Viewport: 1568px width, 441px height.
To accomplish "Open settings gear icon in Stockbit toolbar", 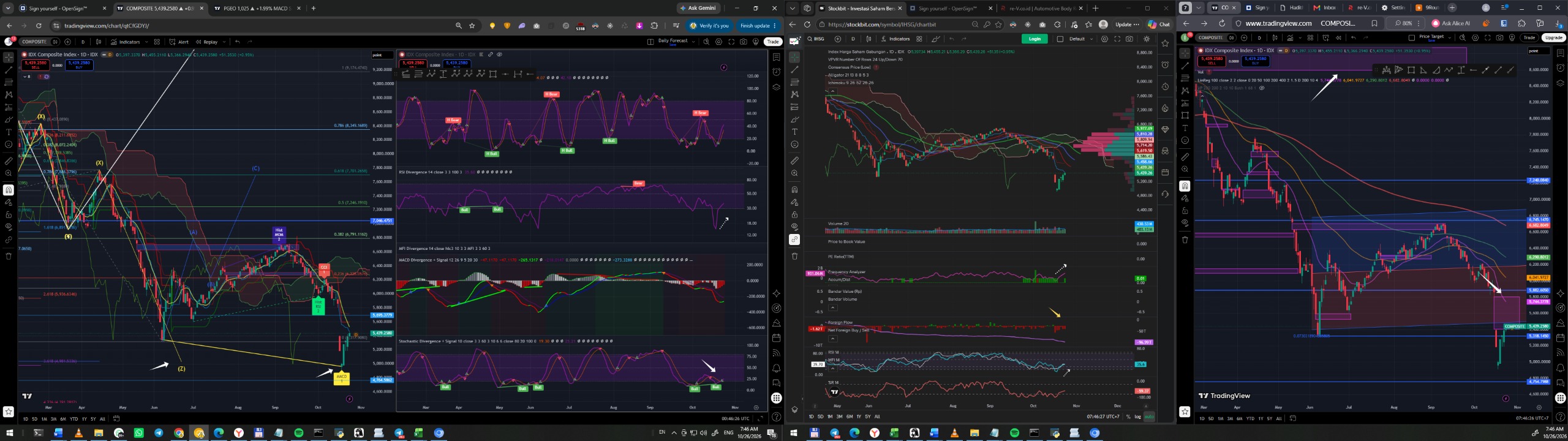I will (x=1104, y=39).
